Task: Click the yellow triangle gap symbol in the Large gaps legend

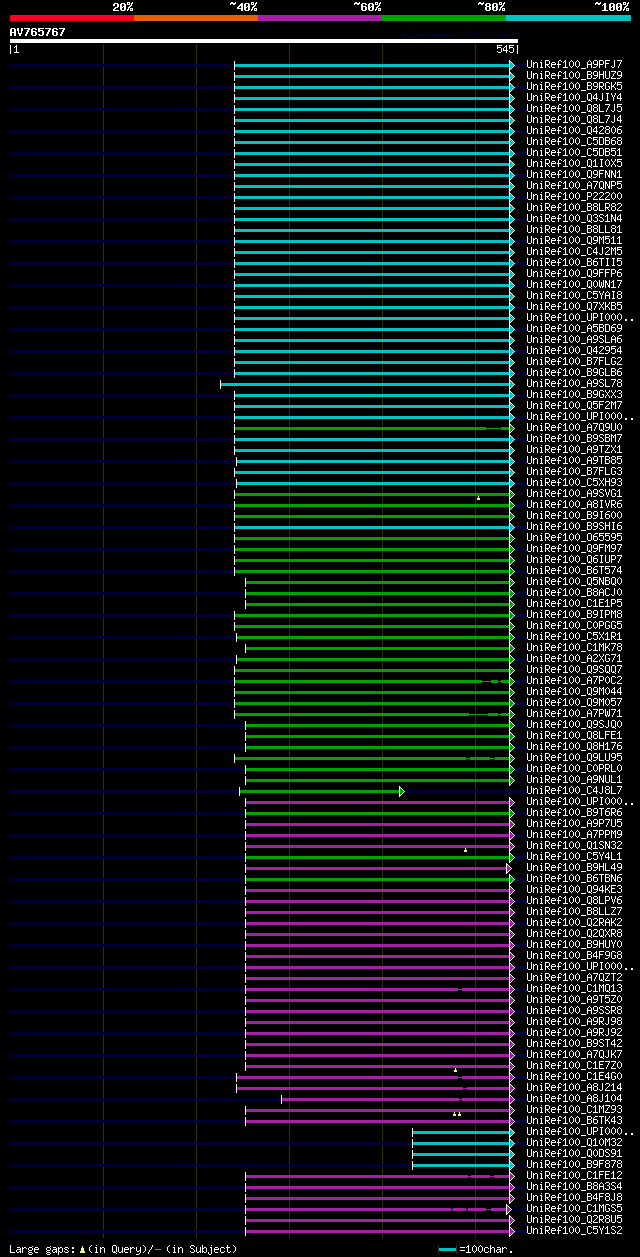Action: click(83, 1248)
